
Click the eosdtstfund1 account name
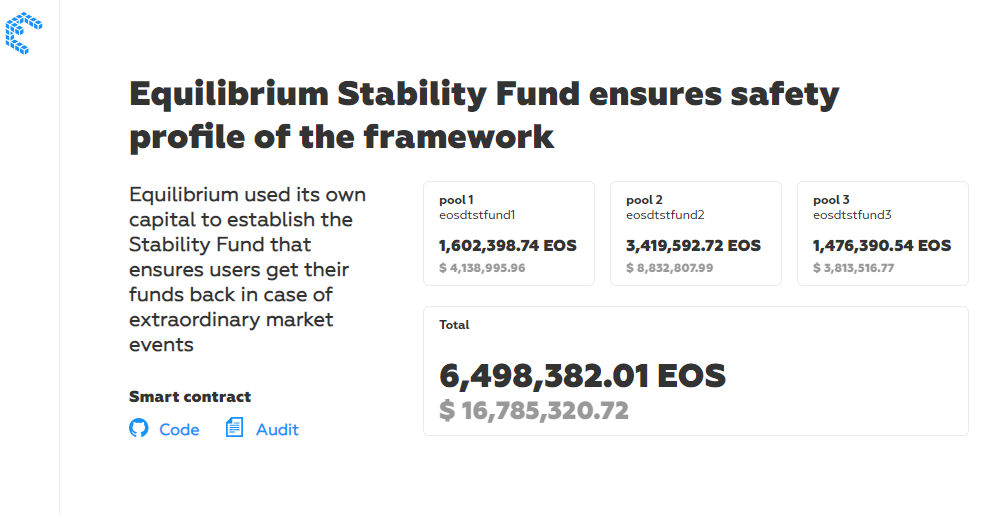(x=477, y=215)
